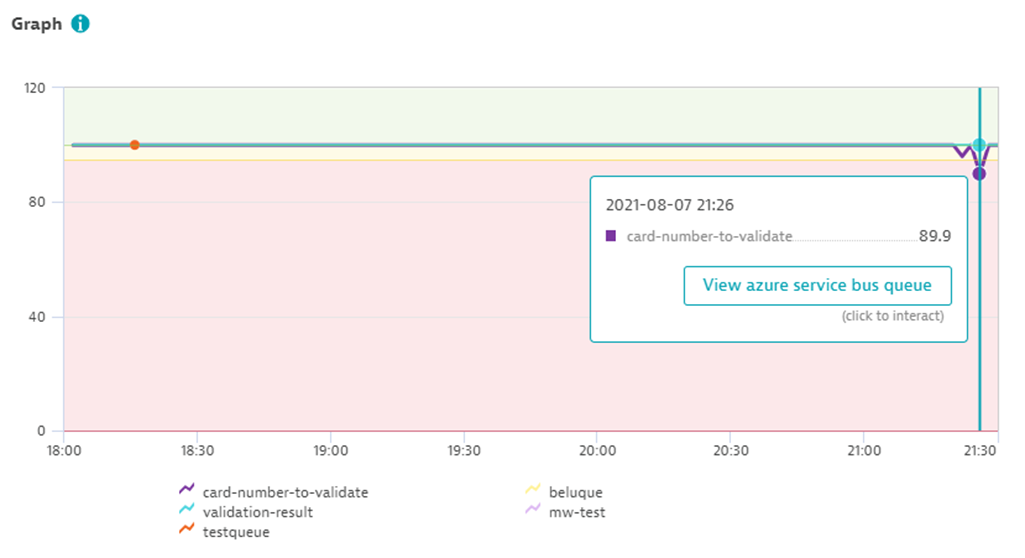Open View azure service bus queue
Viewport: 1025px width, 558px height.
817,286
